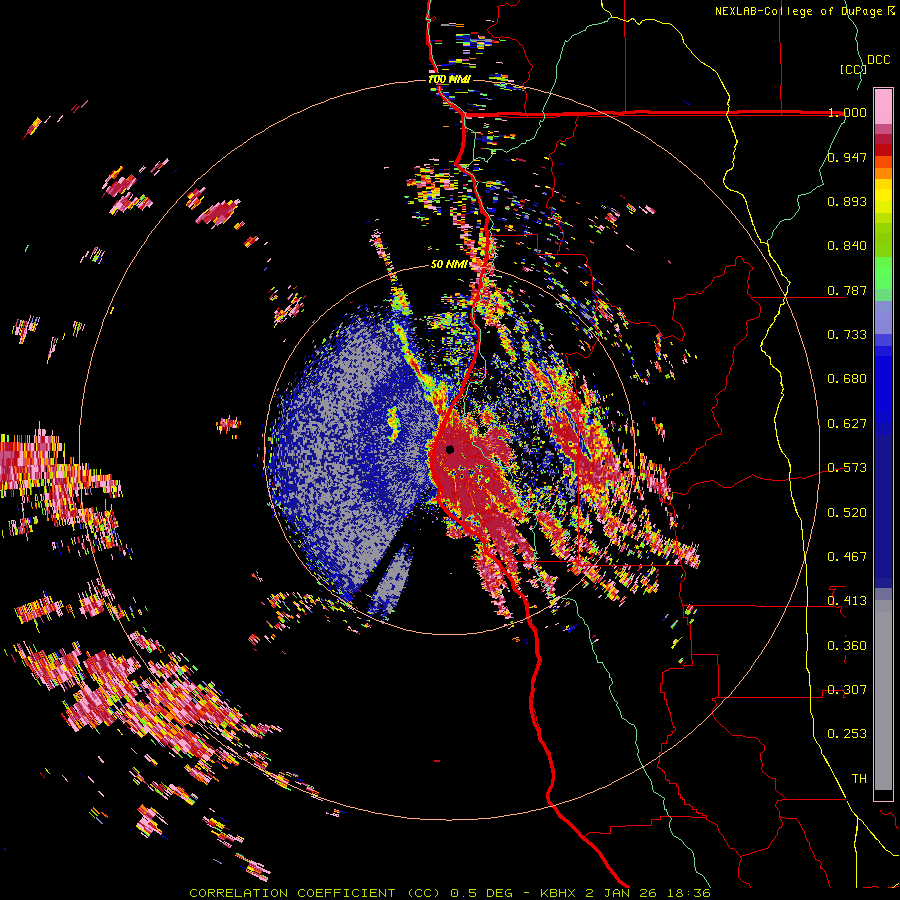The height and width of the screenshot is (900, 900).
Task: Select the 0.467 scale value
Action: tap(847, 556)
